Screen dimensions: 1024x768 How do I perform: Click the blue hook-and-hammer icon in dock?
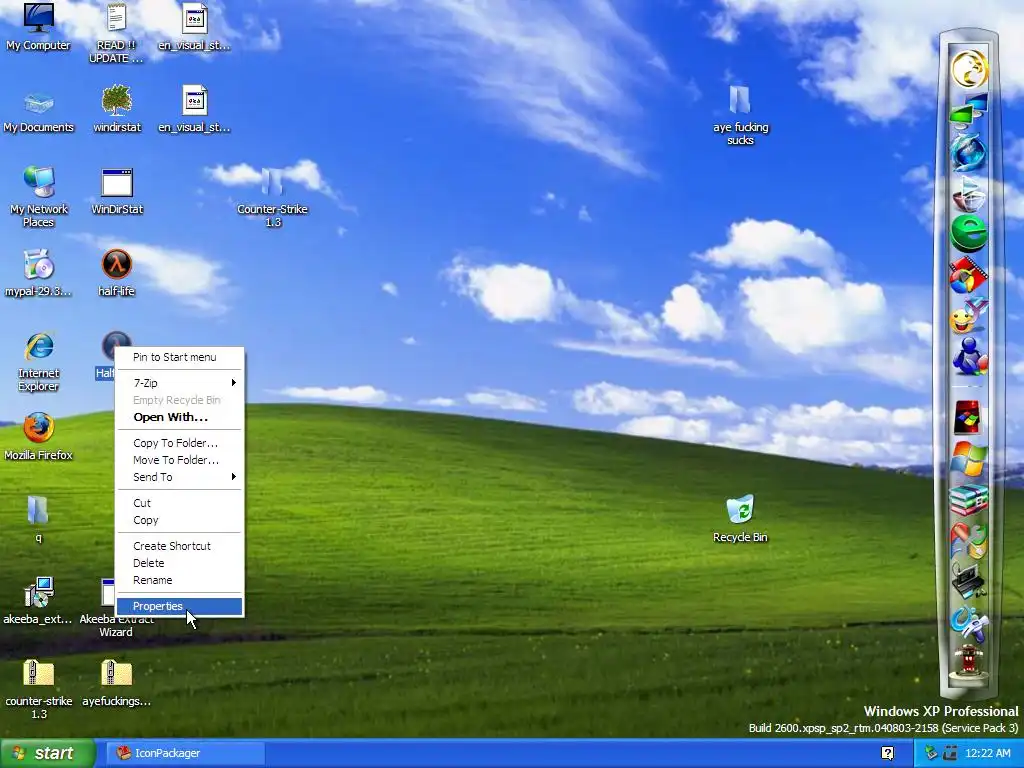point(969,622)
